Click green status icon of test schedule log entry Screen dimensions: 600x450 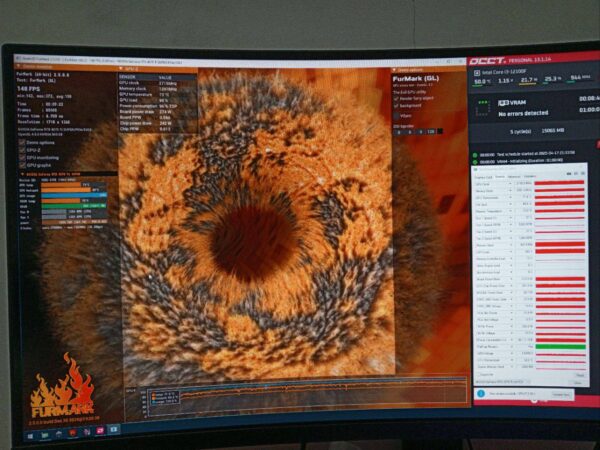[474, 155]
